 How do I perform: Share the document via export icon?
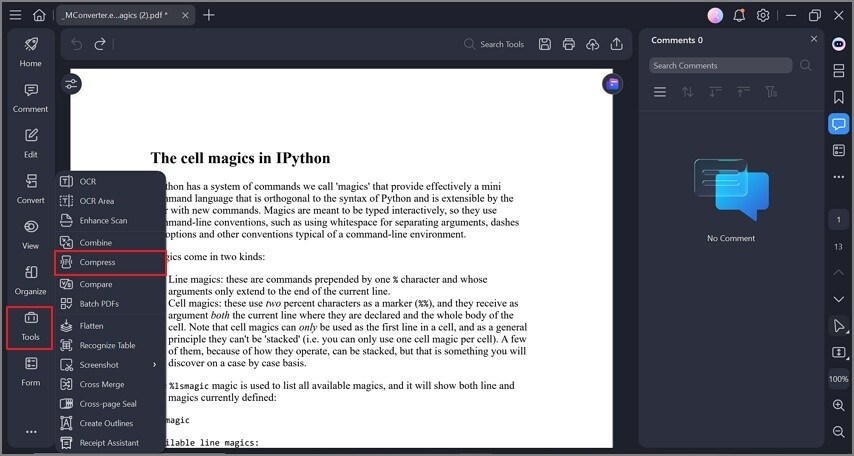pos(617,44)
